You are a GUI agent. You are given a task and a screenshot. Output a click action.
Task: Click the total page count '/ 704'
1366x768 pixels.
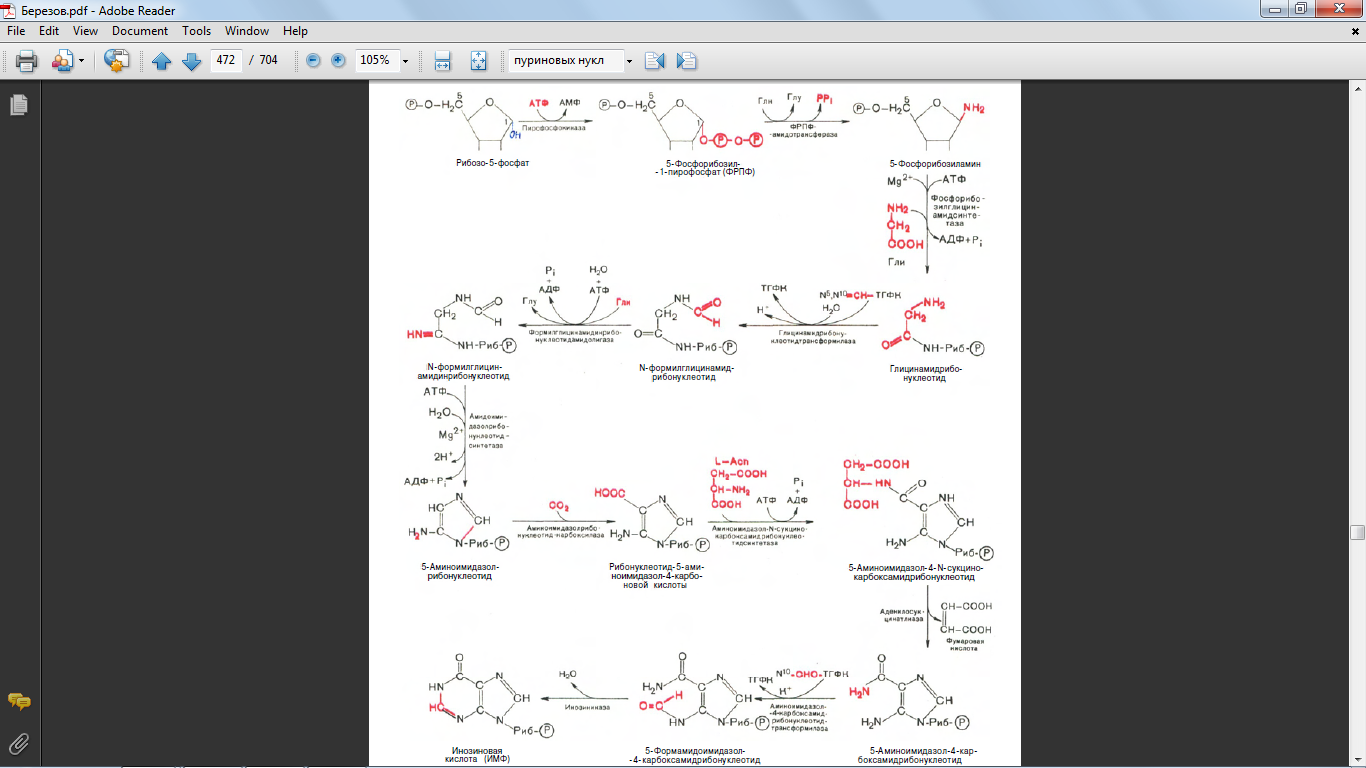(x=264, y=60)
